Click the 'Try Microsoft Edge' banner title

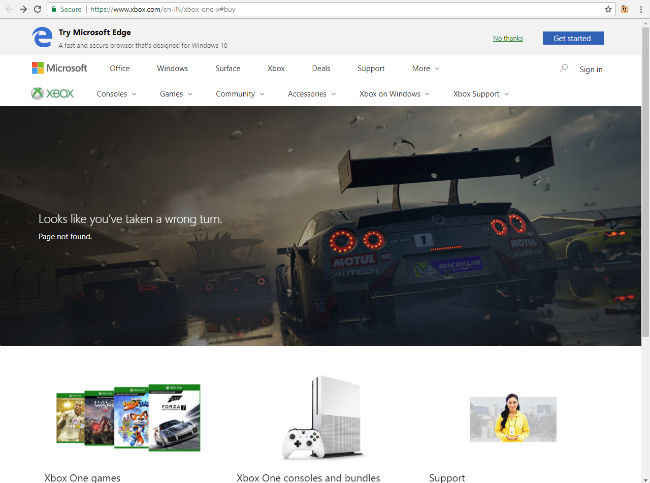tap(95, 32)
